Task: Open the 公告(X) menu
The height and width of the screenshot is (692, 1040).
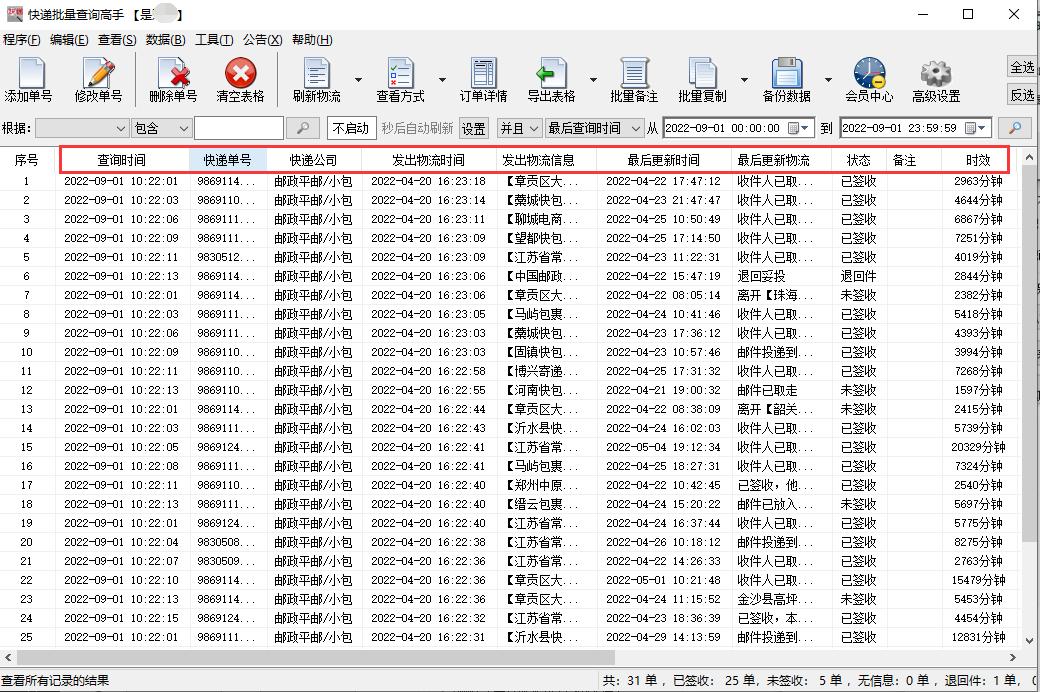Action: [x=263, y=39]
